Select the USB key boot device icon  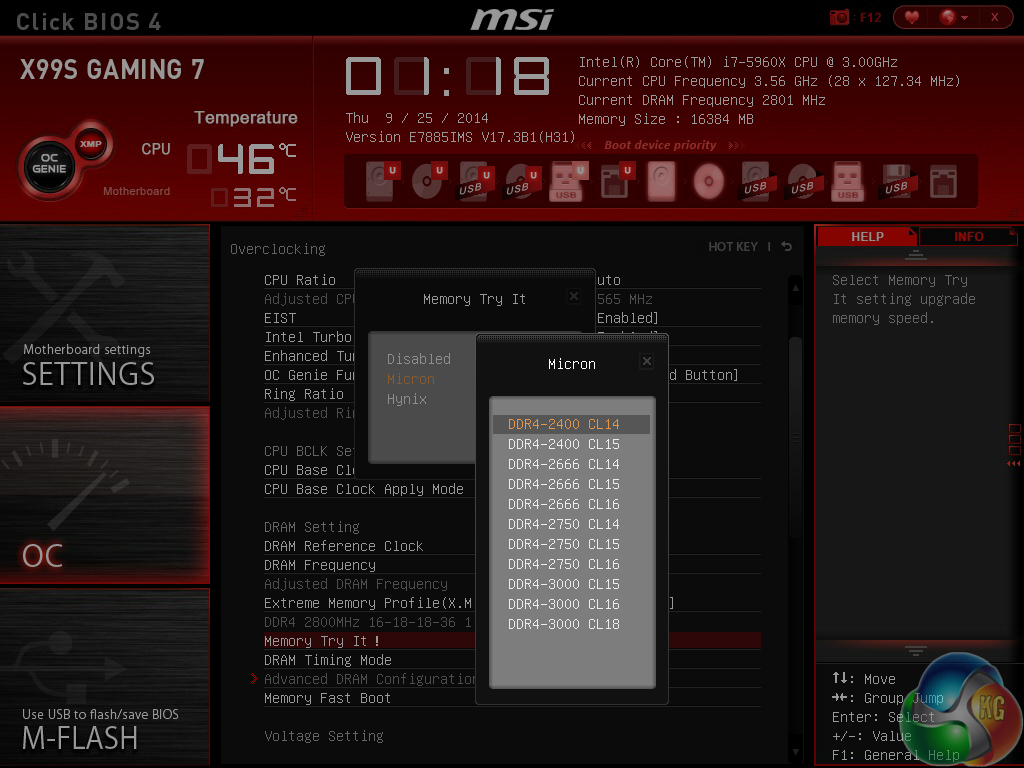pos(566,180)
